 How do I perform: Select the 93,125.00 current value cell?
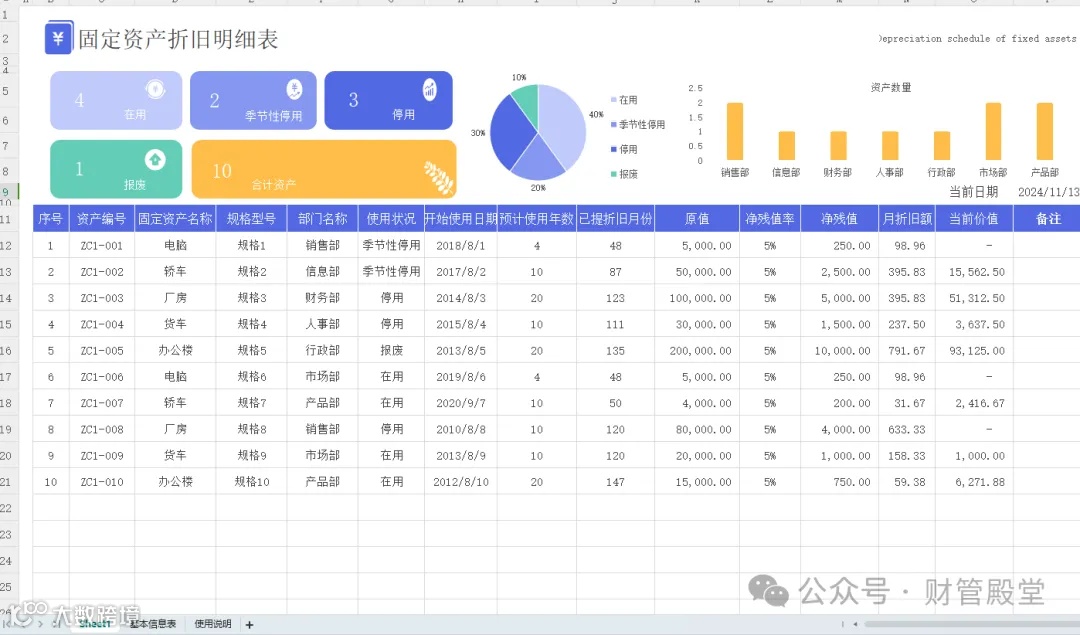(974, 351)
